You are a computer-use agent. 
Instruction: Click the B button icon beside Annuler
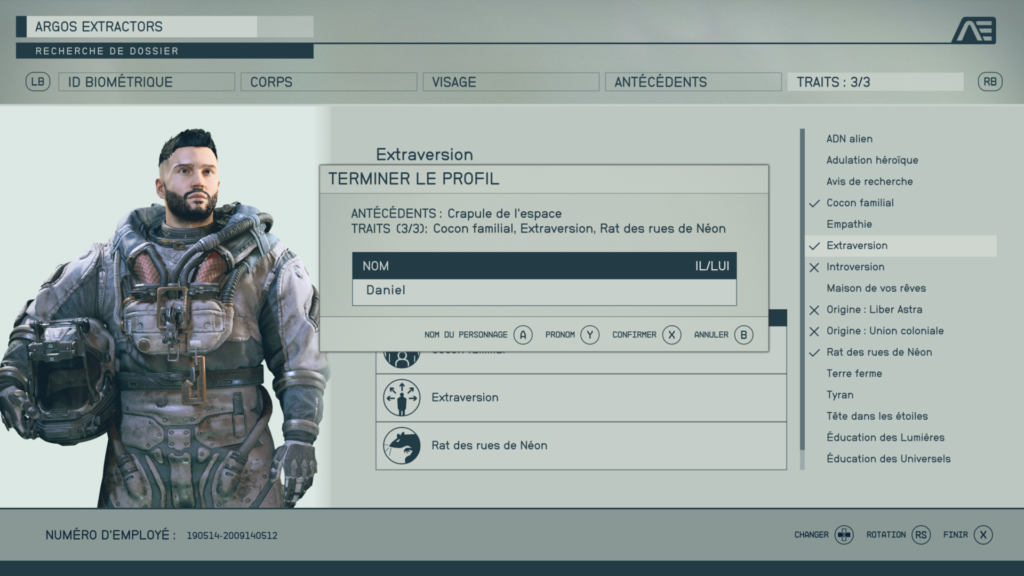coord(743,335)
